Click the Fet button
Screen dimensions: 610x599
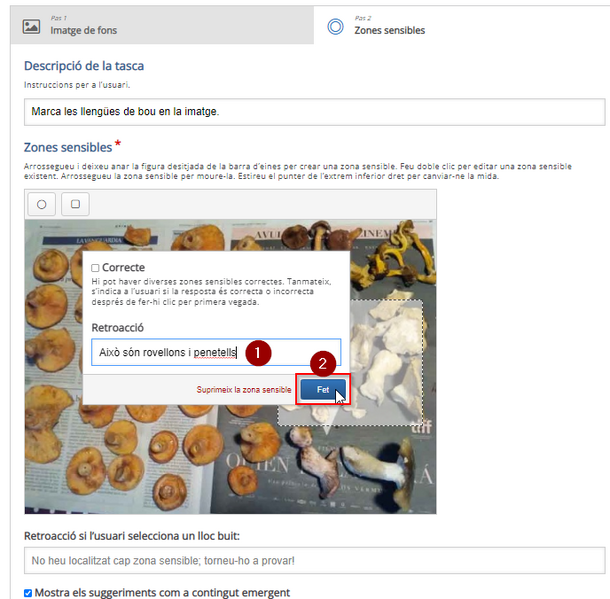(x=323, y=389)
